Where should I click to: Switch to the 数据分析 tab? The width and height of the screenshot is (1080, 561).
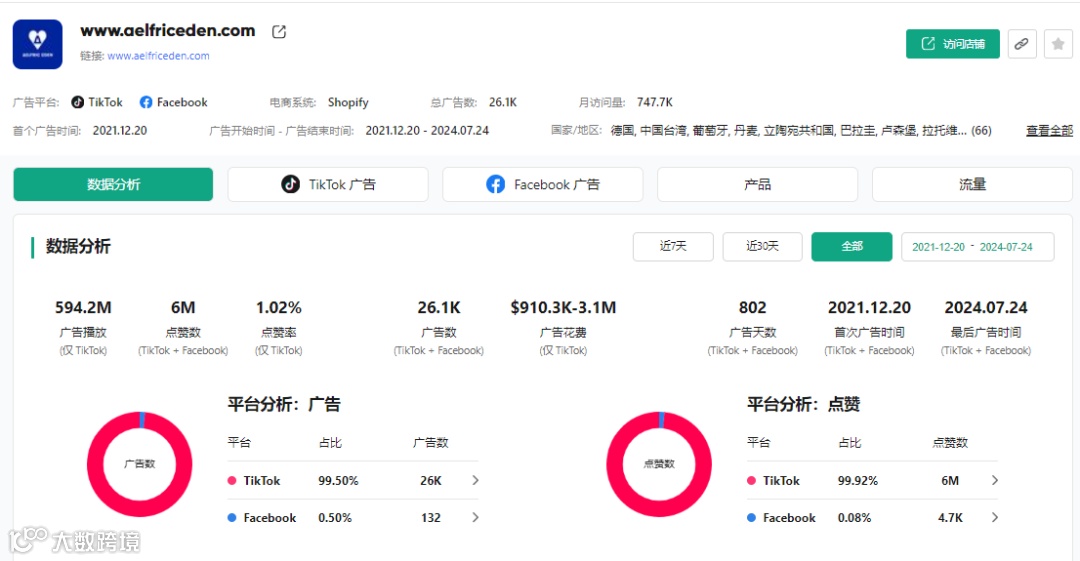click(113, 184)
